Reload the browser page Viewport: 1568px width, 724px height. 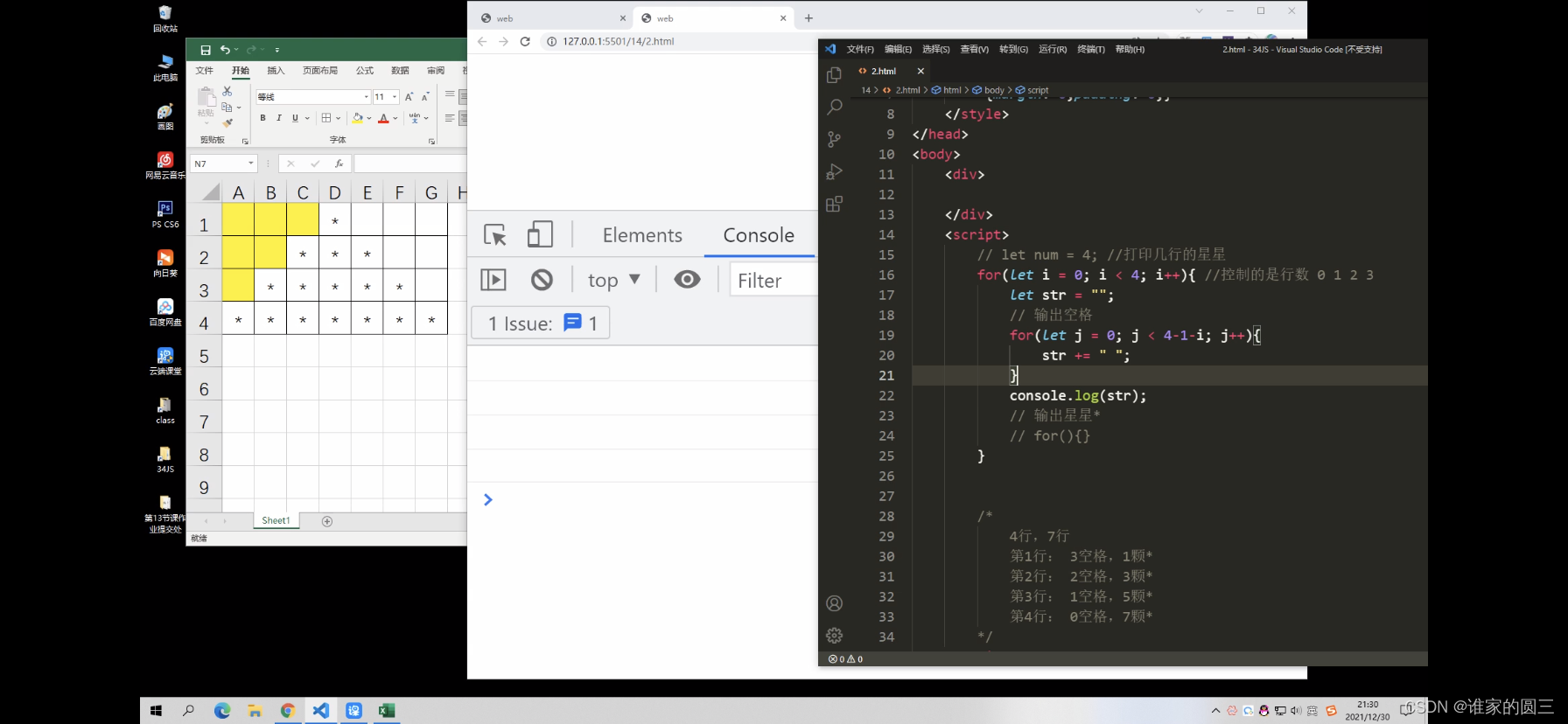pos(525,41)
